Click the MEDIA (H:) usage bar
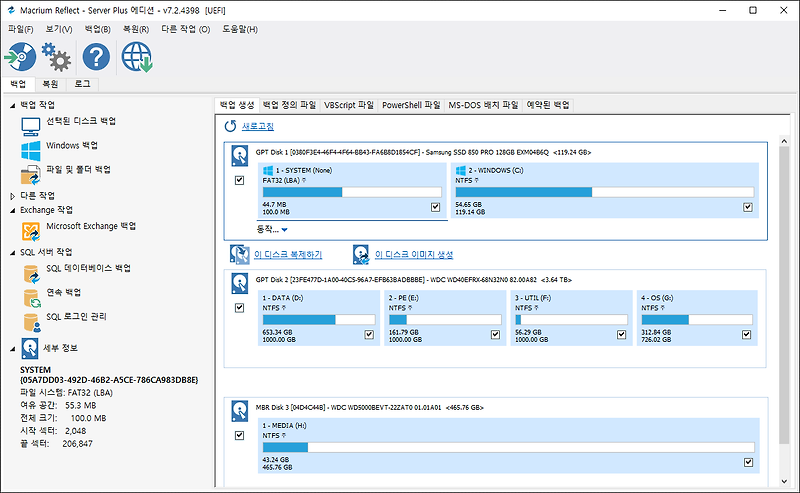The height and width of the screenshot is (493, 800). [x=508, y=448]
